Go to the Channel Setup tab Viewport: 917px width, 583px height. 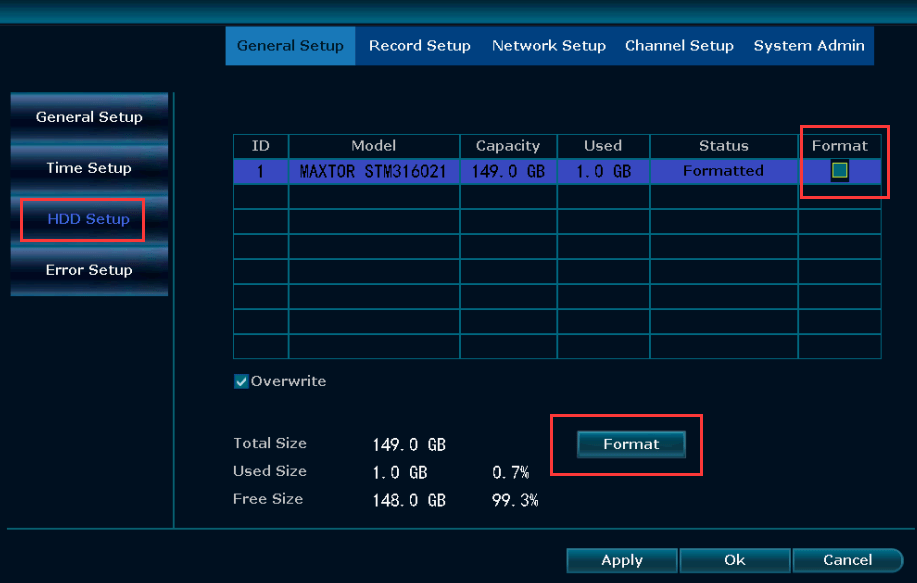(x=679, y=46)
